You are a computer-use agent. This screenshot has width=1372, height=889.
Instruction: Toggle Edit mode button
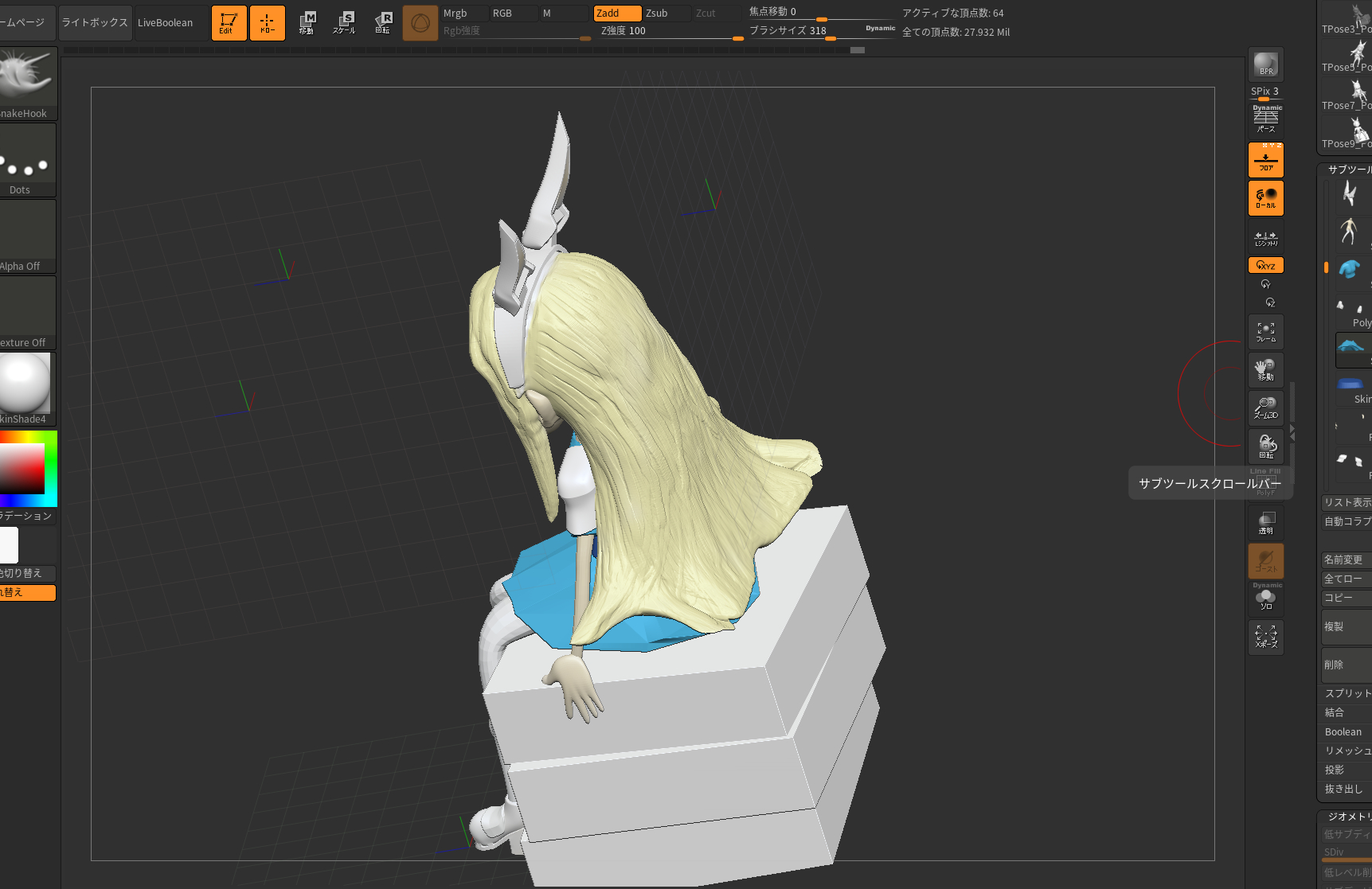pos(229,22)
